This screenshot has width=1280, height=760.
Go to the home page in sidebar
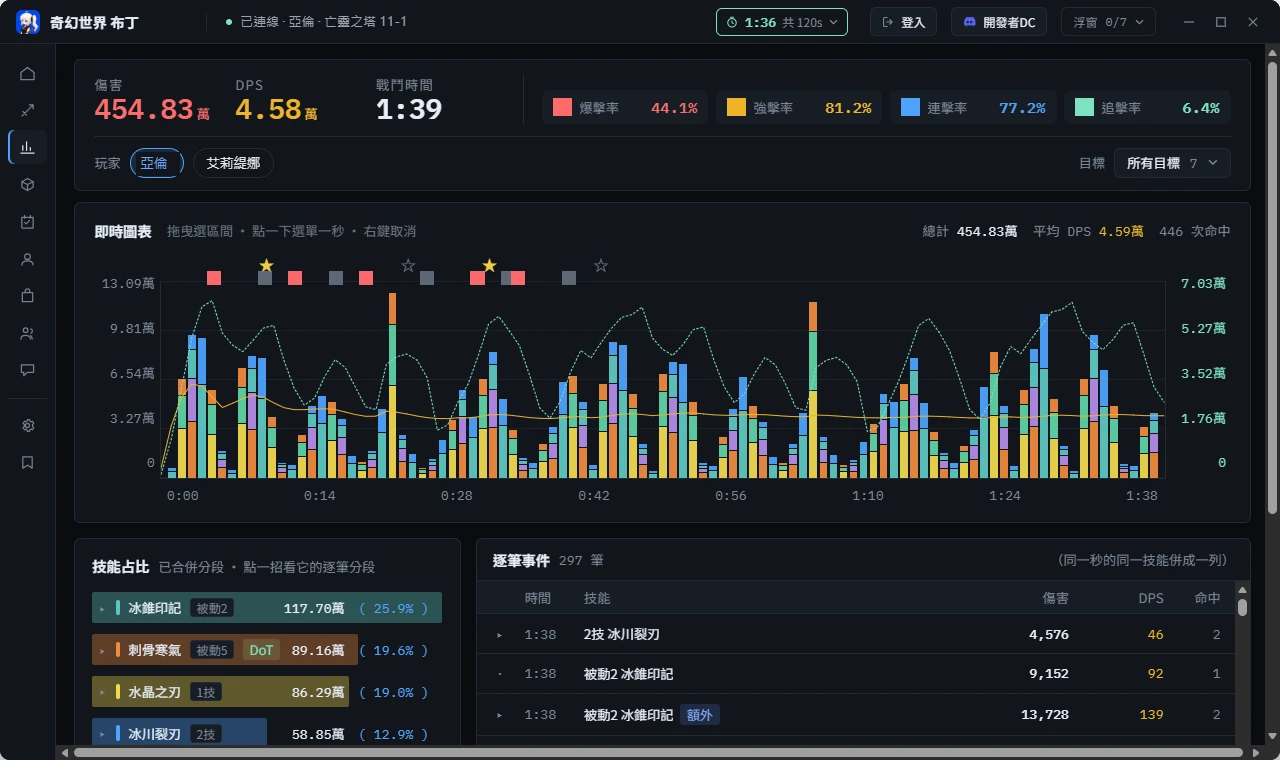pyautogui.click(x=28, y=74)
